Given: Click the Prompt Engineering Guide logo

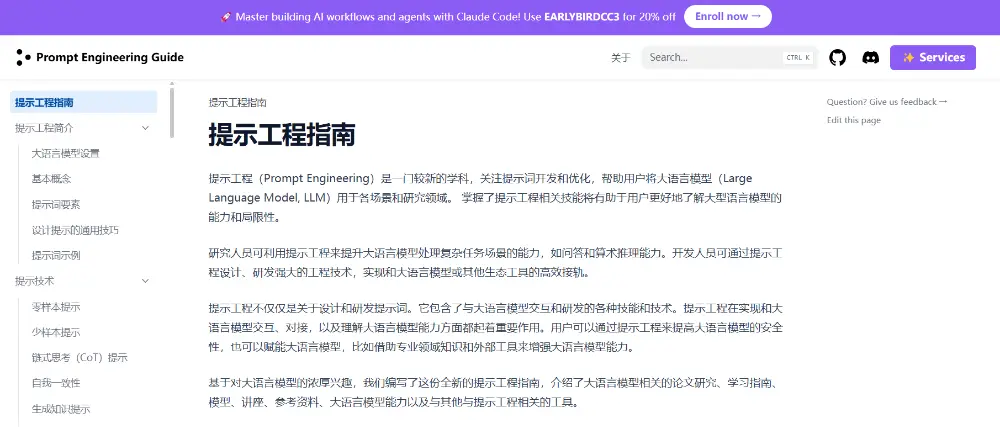Looking at the screenshot, I should (x=100, y=58).
